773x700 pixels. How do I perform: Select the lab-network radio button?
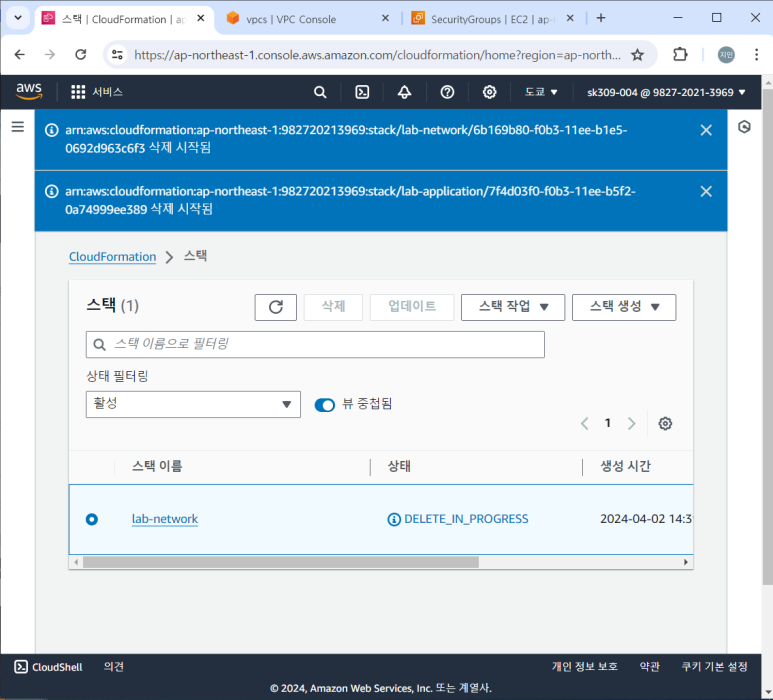pyautogui.click(x=92, y=519)
